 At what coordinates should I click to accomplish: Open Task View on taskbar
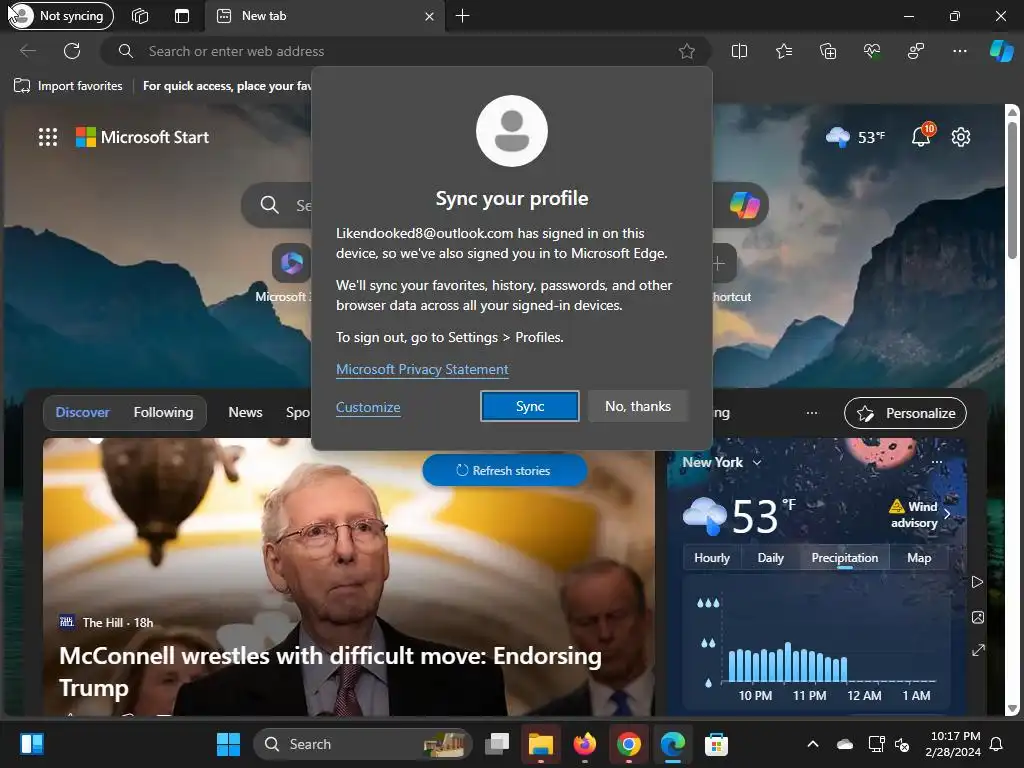click(497, 744)
